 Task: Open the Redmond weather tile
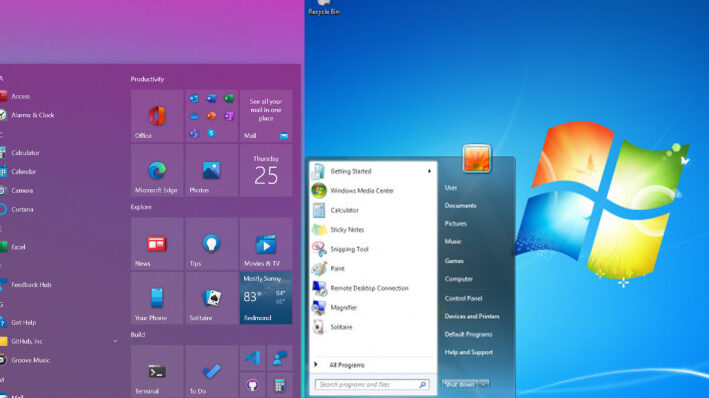(x=266, y=298)
